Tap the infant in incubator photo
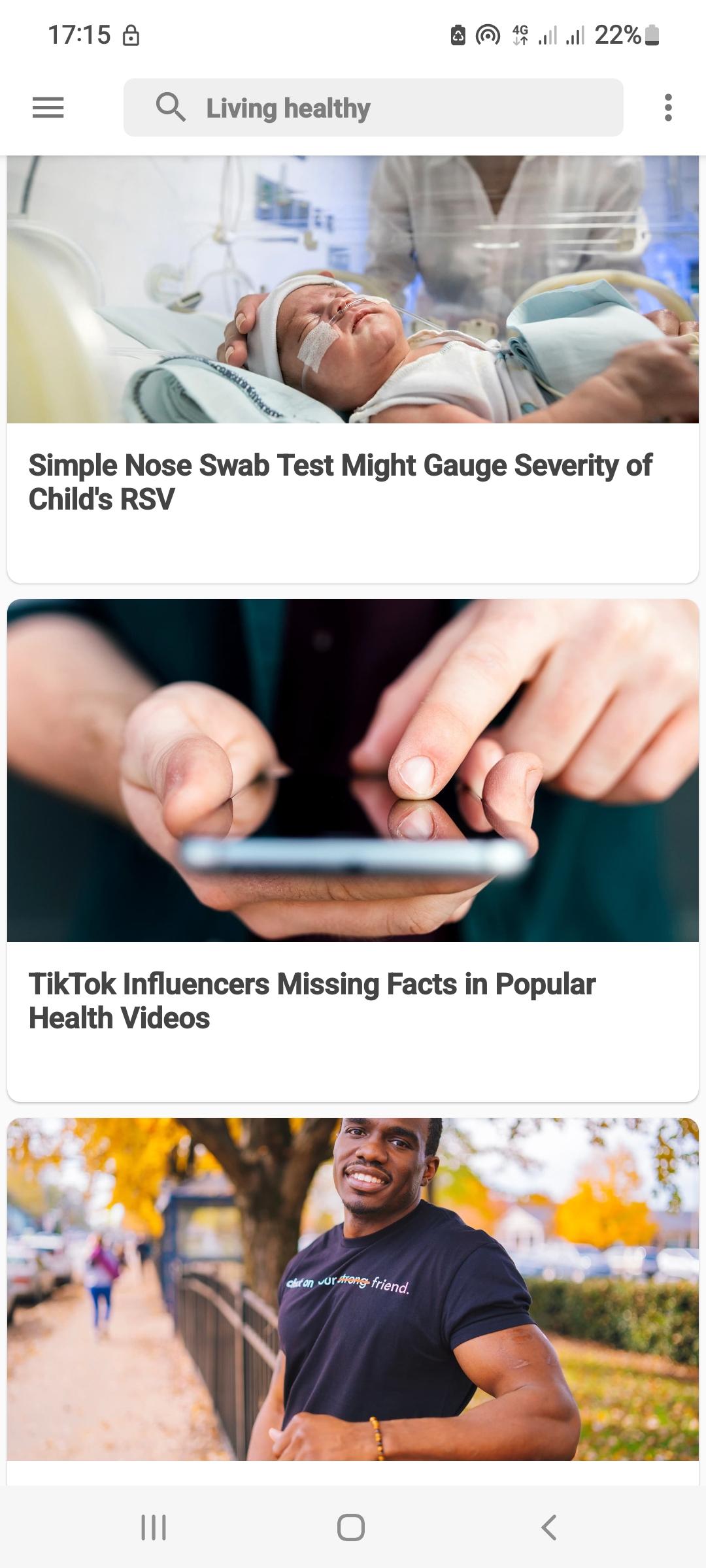Image resolution: width=706 pixels, height=1568 pixels. click(x=353, y=289)
